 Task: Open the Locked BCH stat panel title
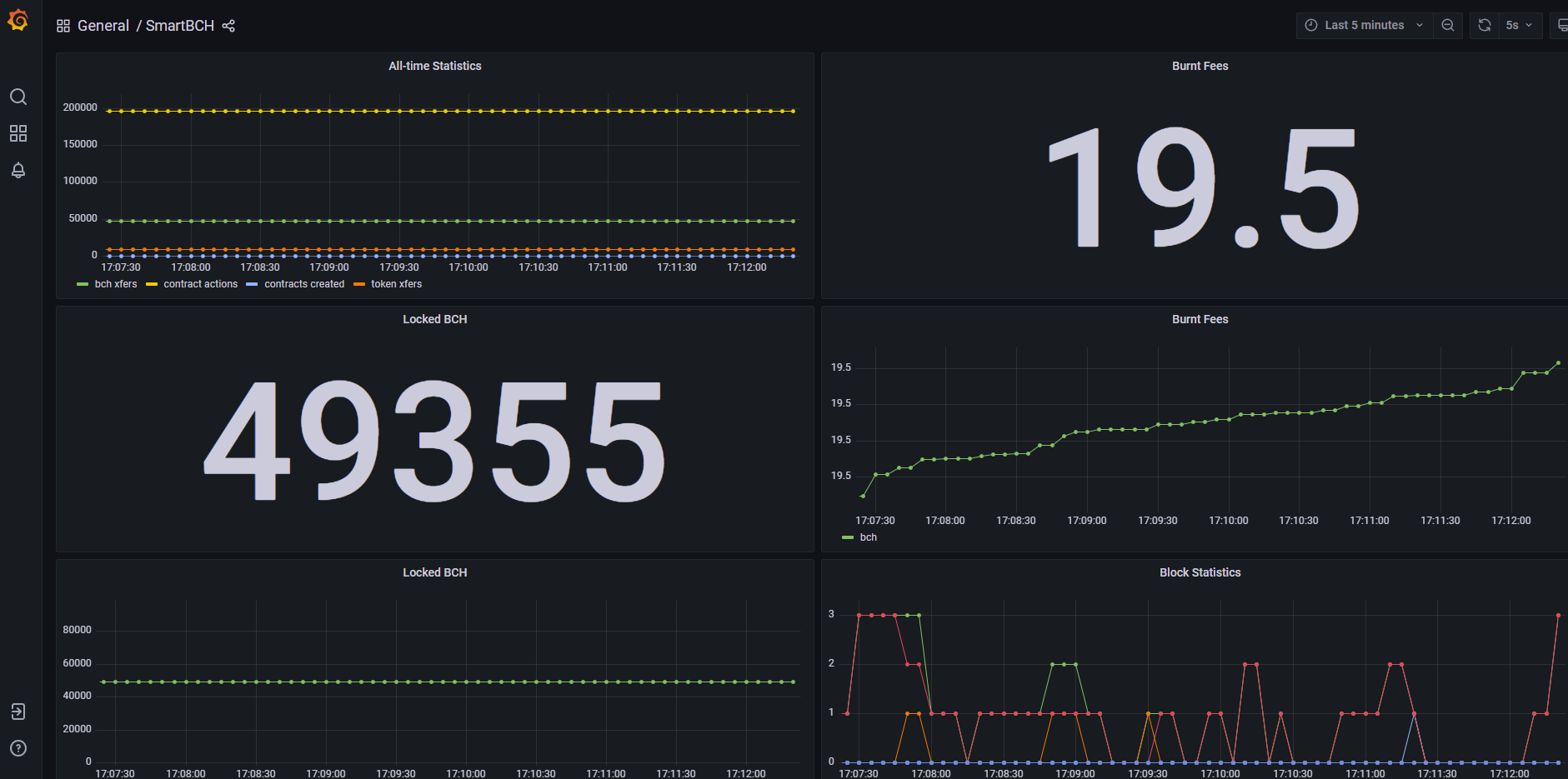coord(435,319)
